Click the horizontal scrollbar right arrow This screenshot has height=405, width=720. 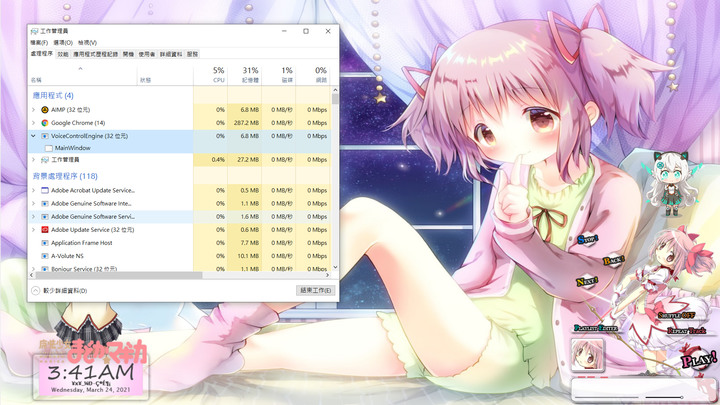pyautogui.click(x=327, y=275)
